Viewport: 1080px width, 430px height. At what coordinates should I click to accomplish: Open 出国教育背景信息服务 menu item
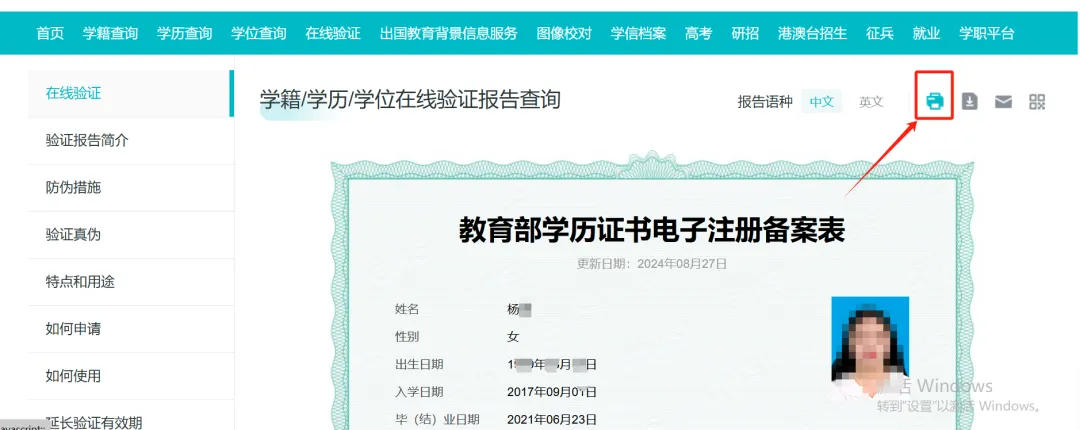448,33
